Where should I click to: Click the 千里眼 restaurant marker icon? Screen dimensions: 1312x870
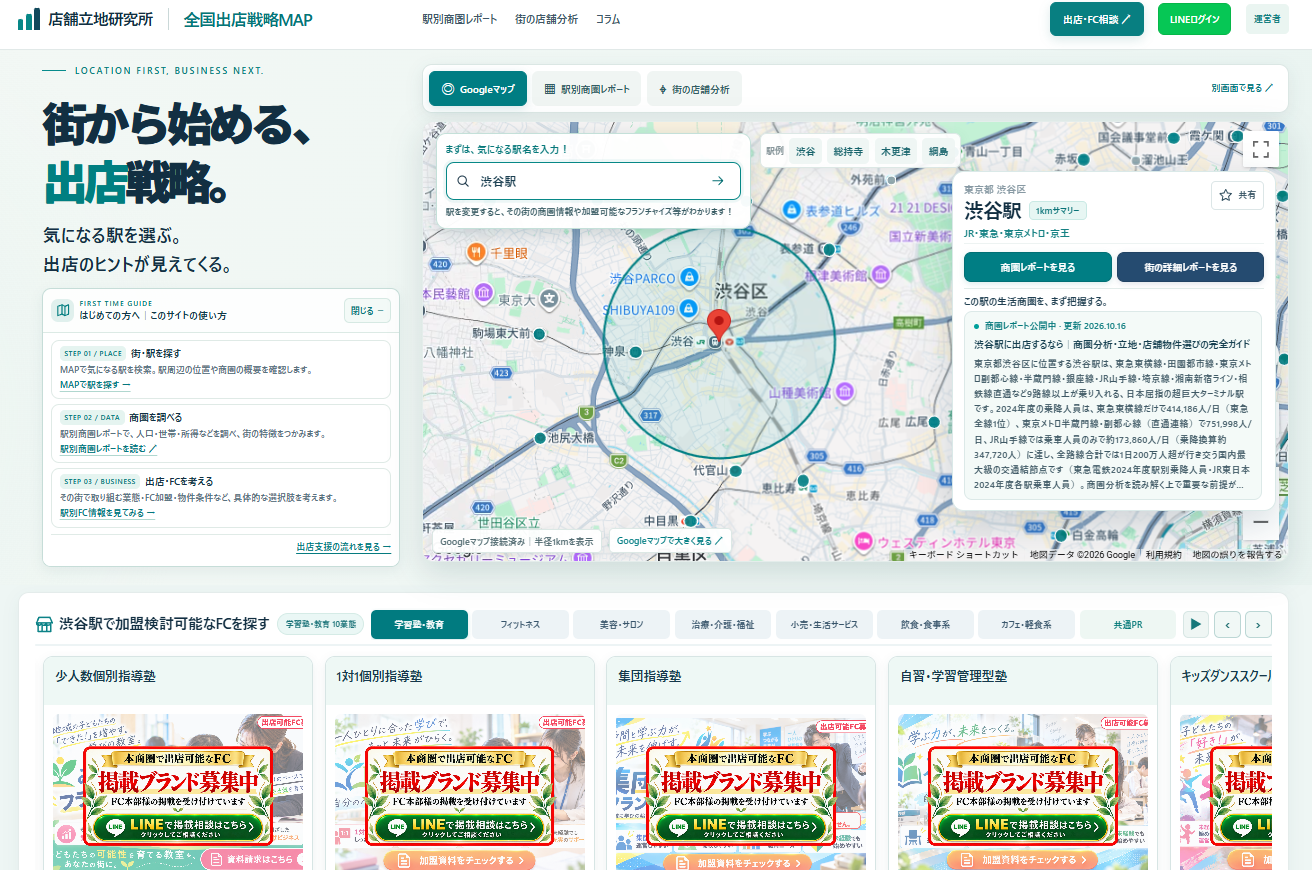[476, 253]
